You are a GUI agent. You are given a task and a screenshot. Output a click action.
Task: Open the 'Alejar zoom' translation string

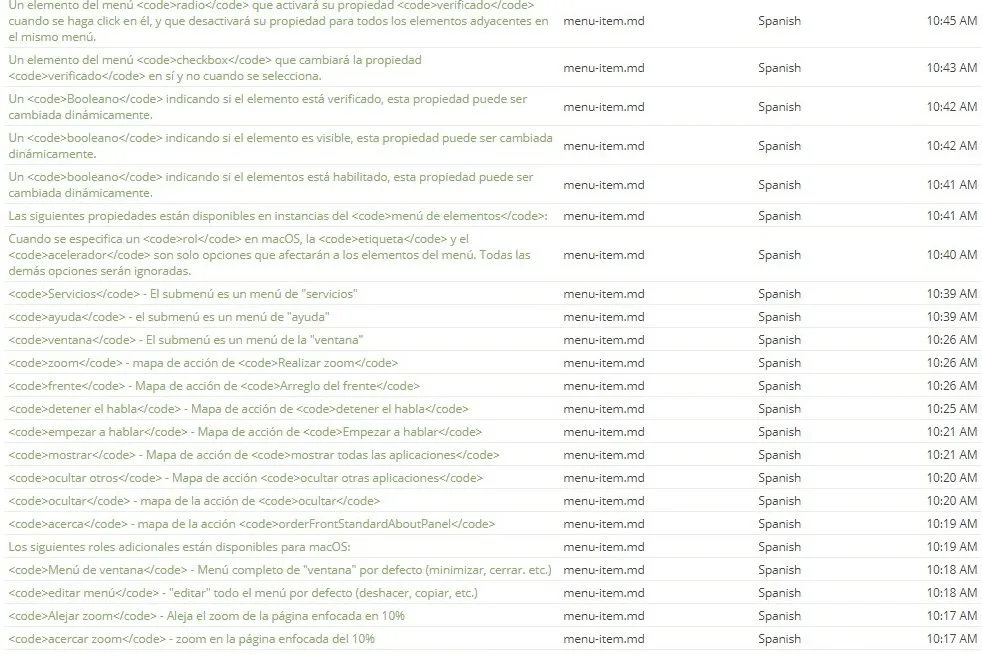[x=207, y=616]
